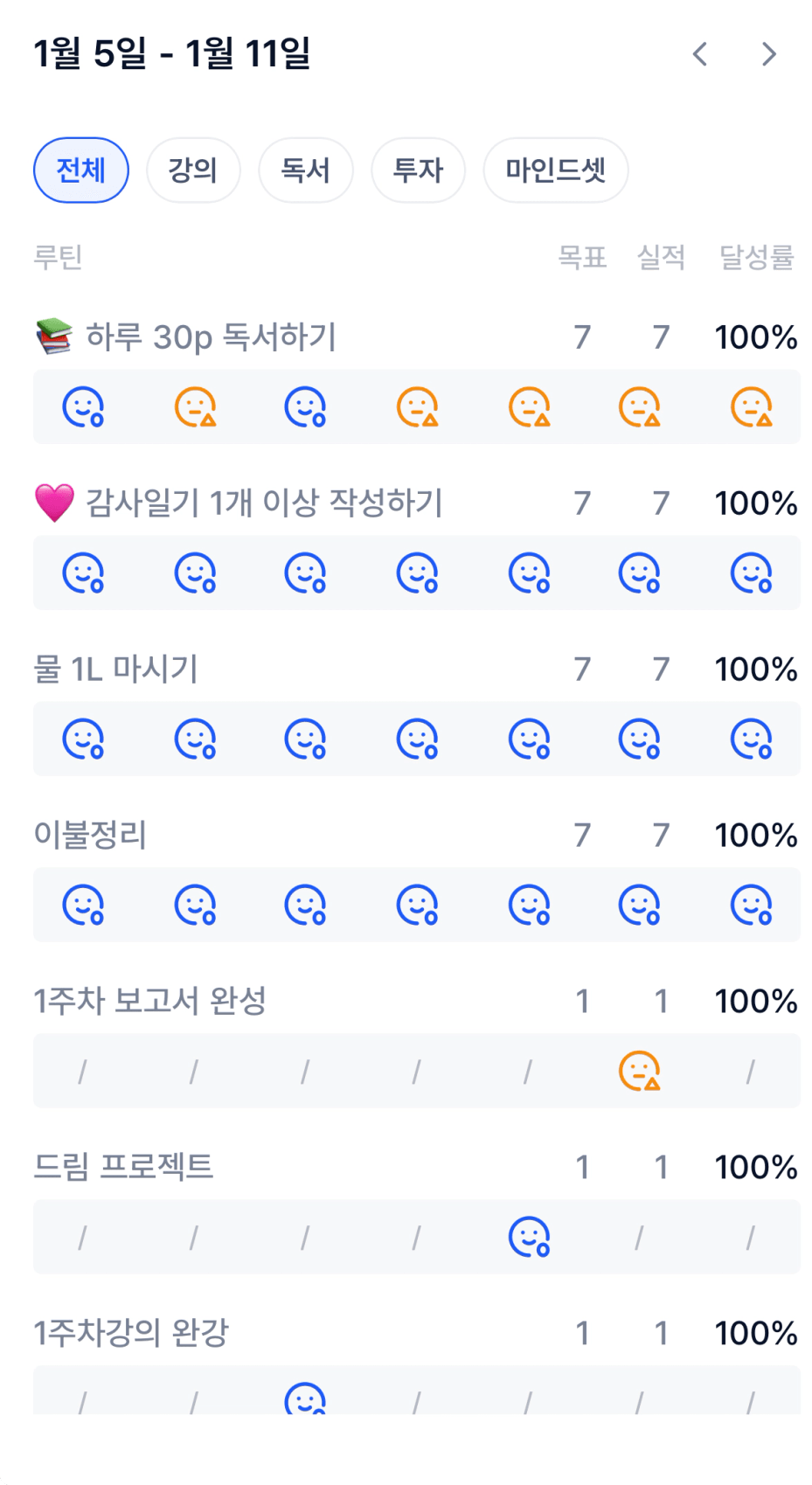The width and height of the screenshot is (812, 1485).
Task: Go to the next week
Action: (x=769, y=54)
